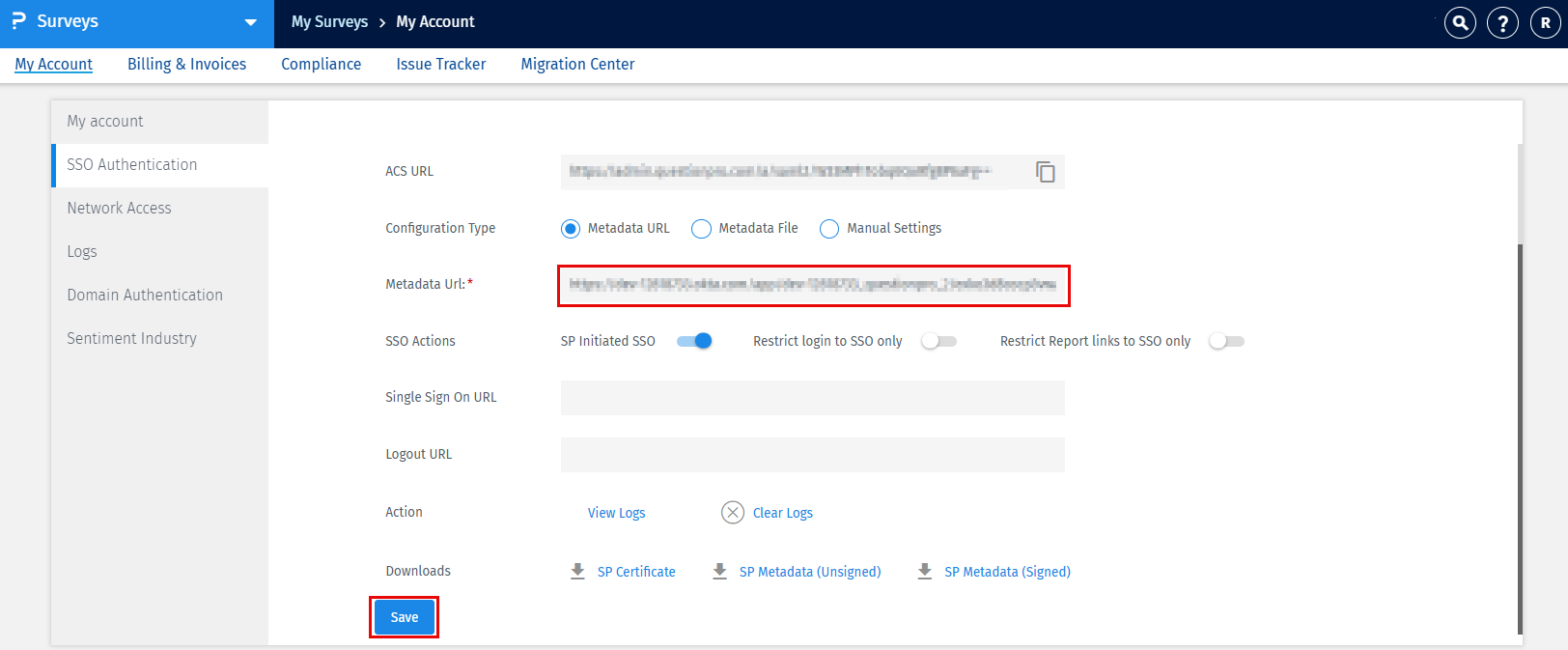Click SP Metadata (Signed) download icon
The height and width of the screenshot is (650, 1568).
coord(924,572)
